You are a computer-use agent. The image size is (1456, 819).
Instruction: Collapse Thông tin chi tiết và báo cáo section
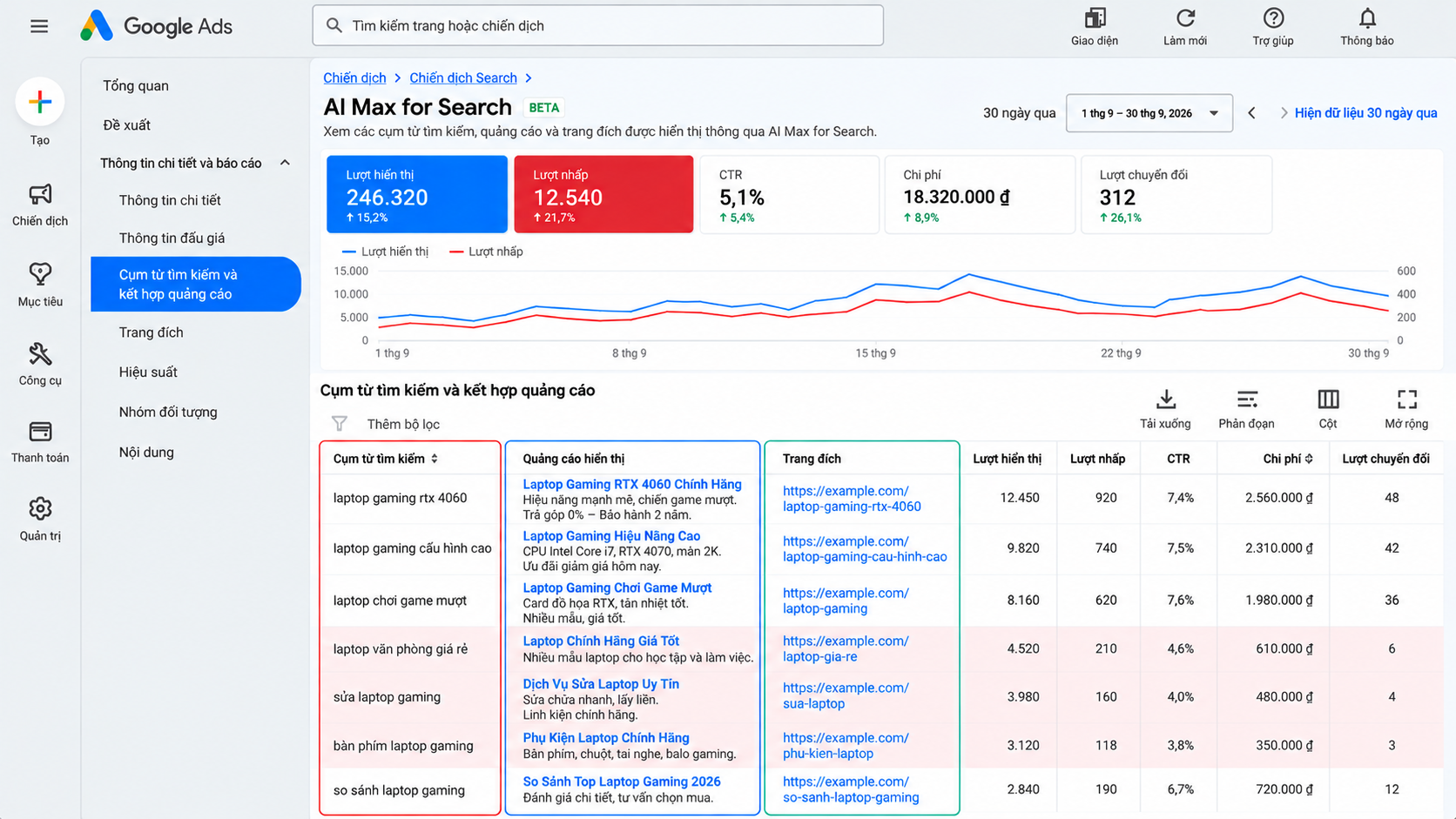pyautogui.click(x=285, y=163)
